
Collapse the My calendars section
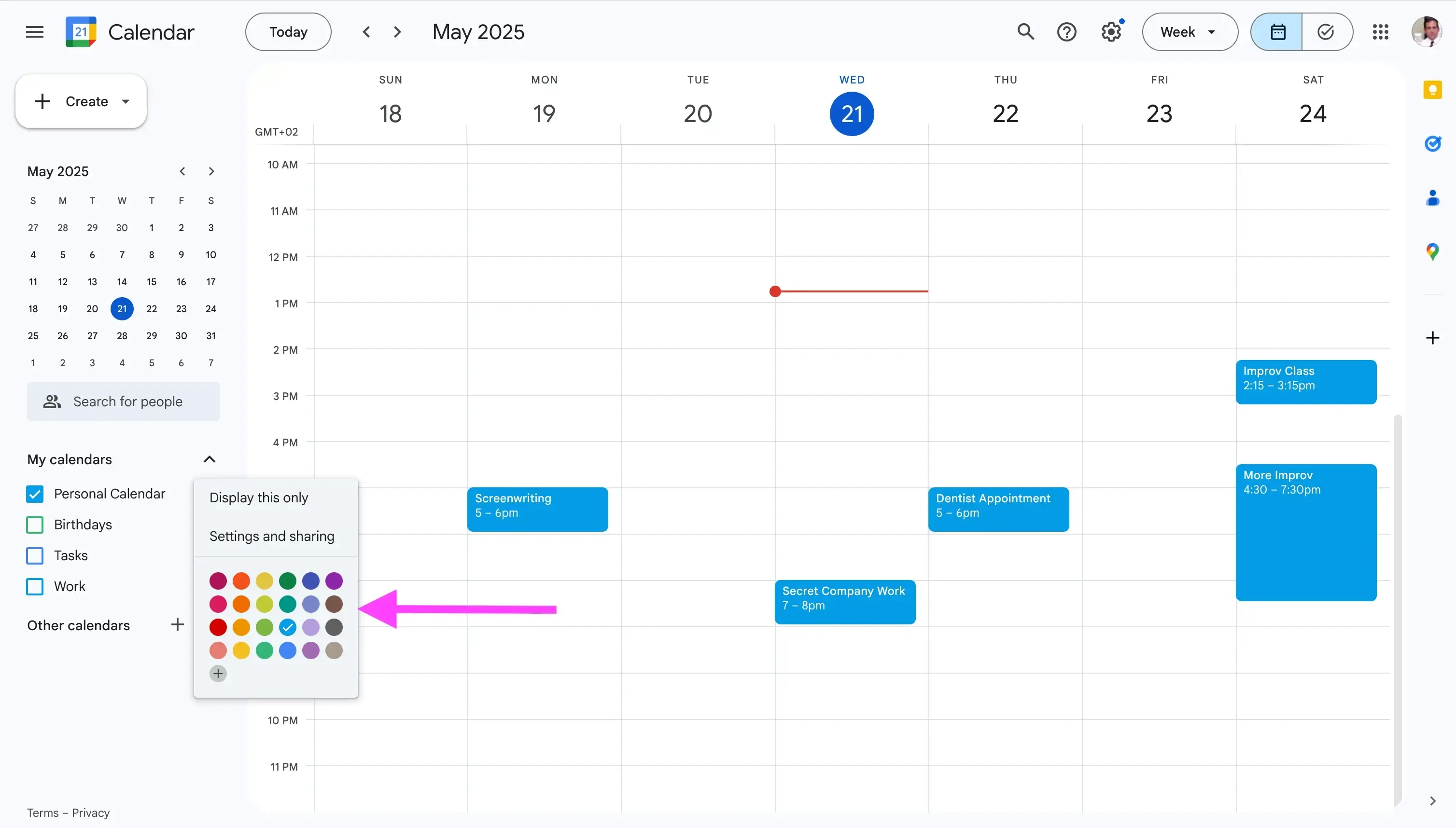(210, 459)
